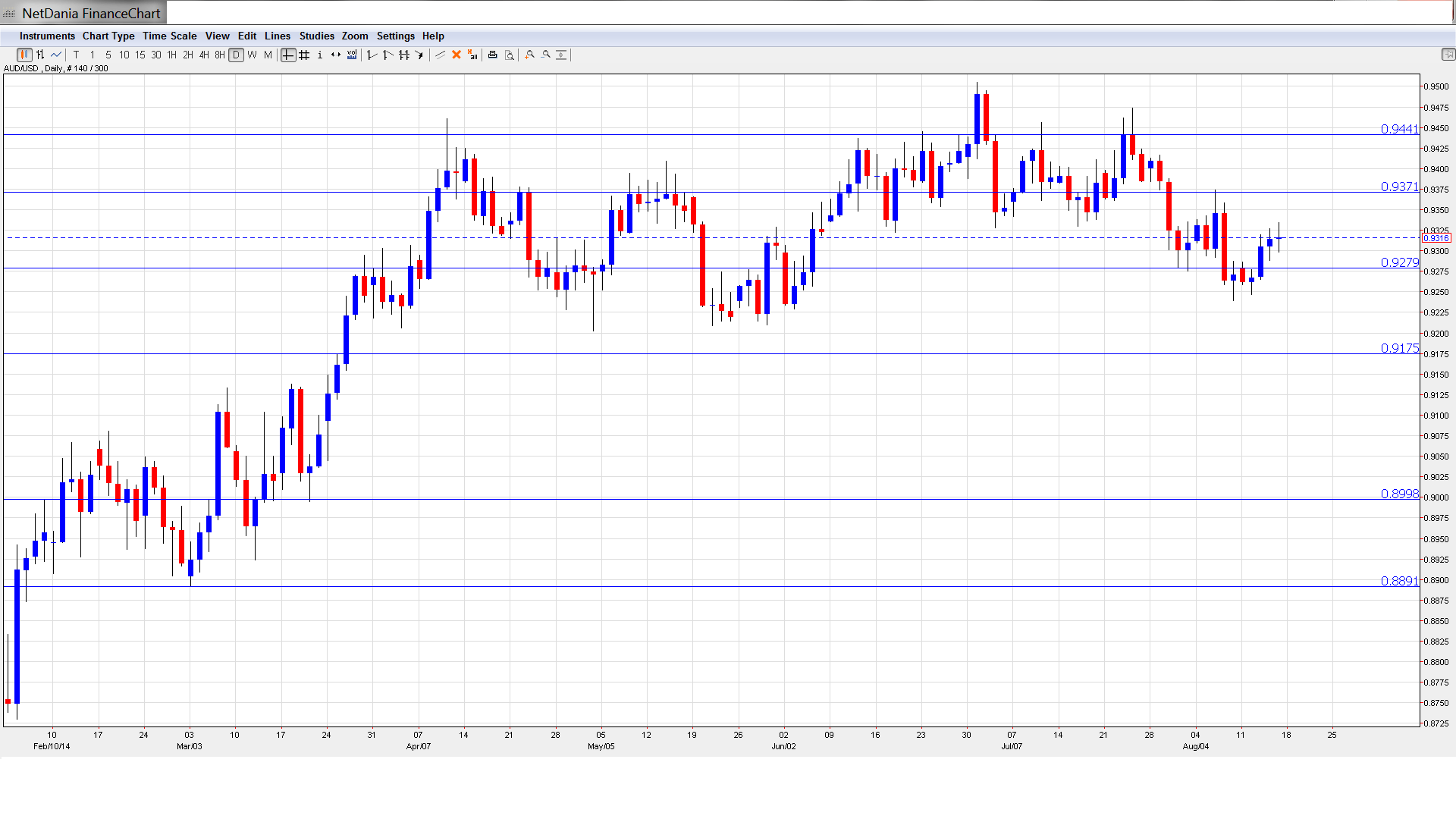This screenshot has width=1456, height=819.
Task: Open the Studies menu
Action: click(x=316, y=36)
